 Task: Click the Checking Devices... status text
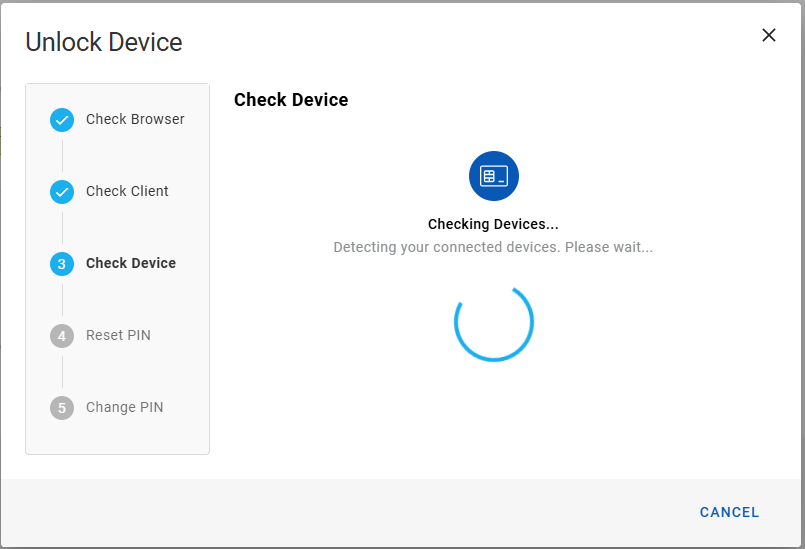point(493,224)
